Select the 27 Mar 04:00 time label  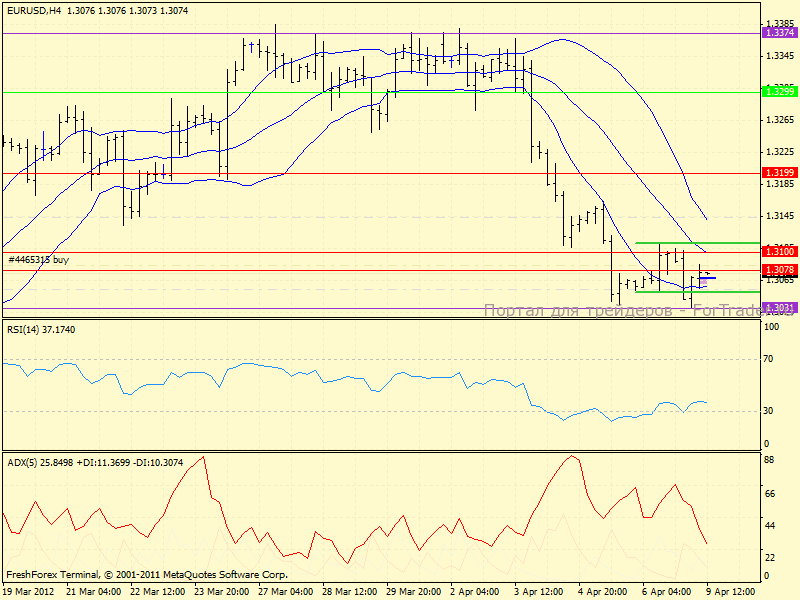(x=288, y=592)
